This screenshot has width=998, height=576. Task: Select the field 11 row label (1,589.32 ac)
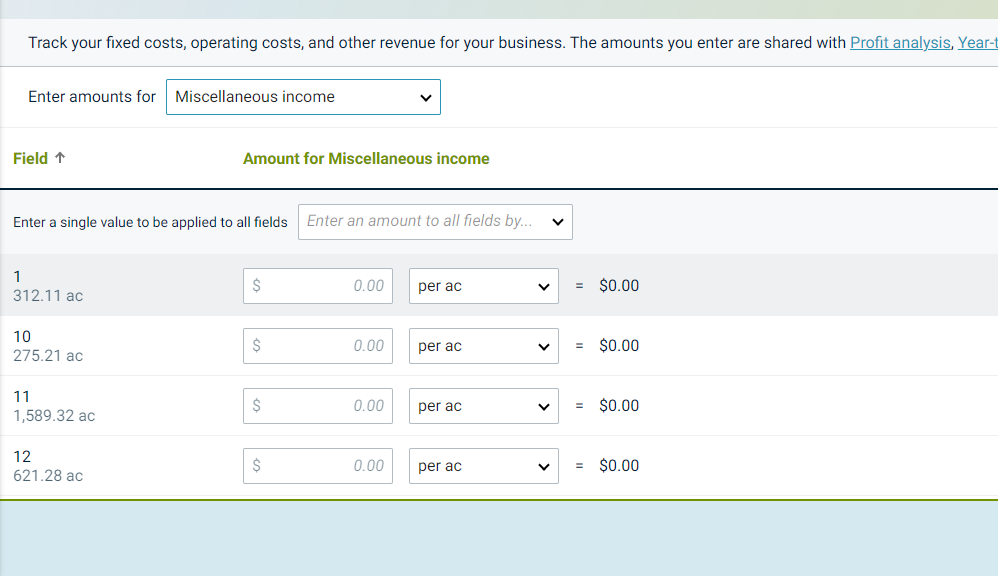[x=54, y=406]
